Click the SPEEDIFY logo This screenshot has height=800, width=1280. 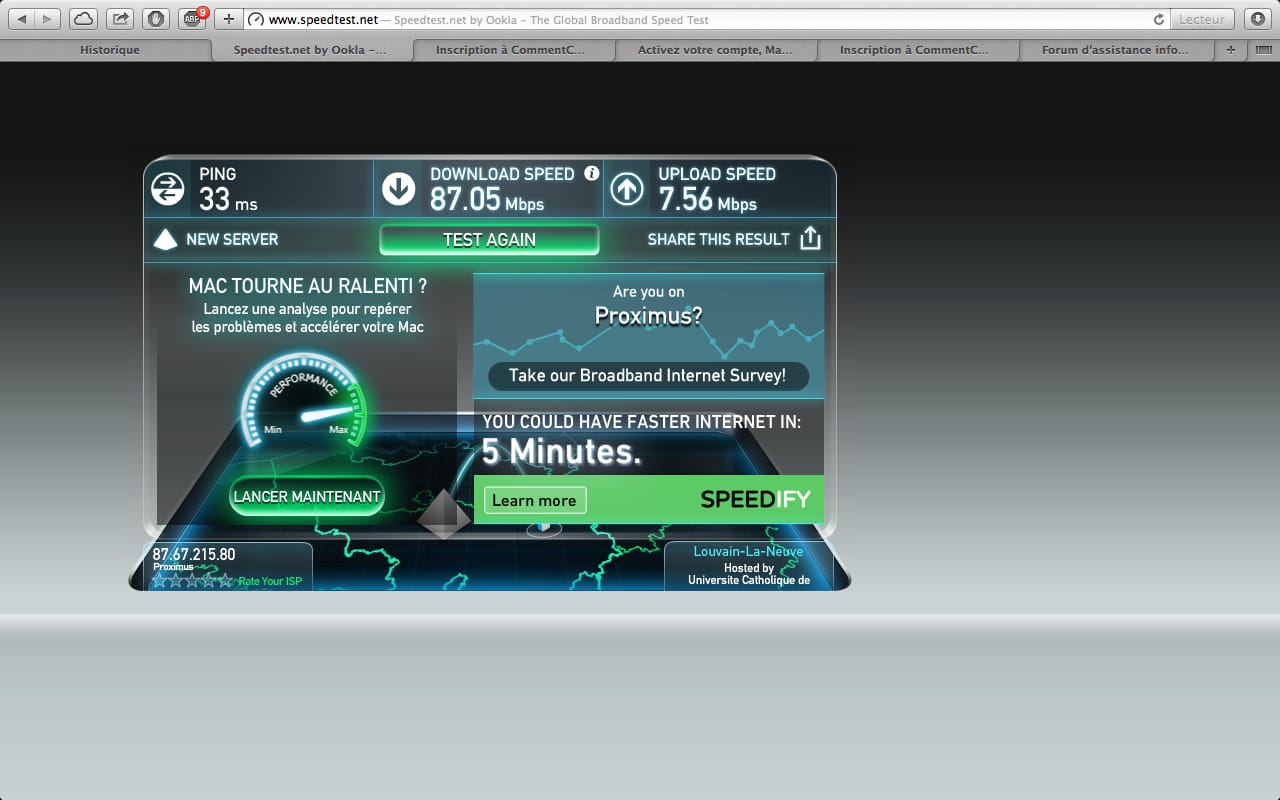[755, 499]
